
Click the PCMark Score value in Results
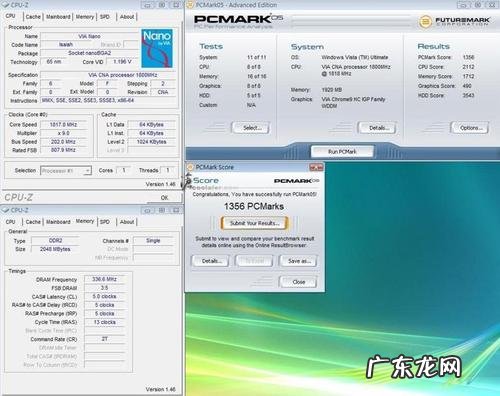click(468, 57)
